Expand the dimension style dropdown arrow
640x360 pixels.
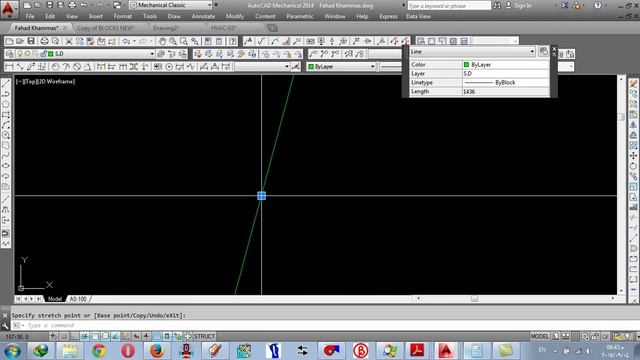tap(287, 67)
